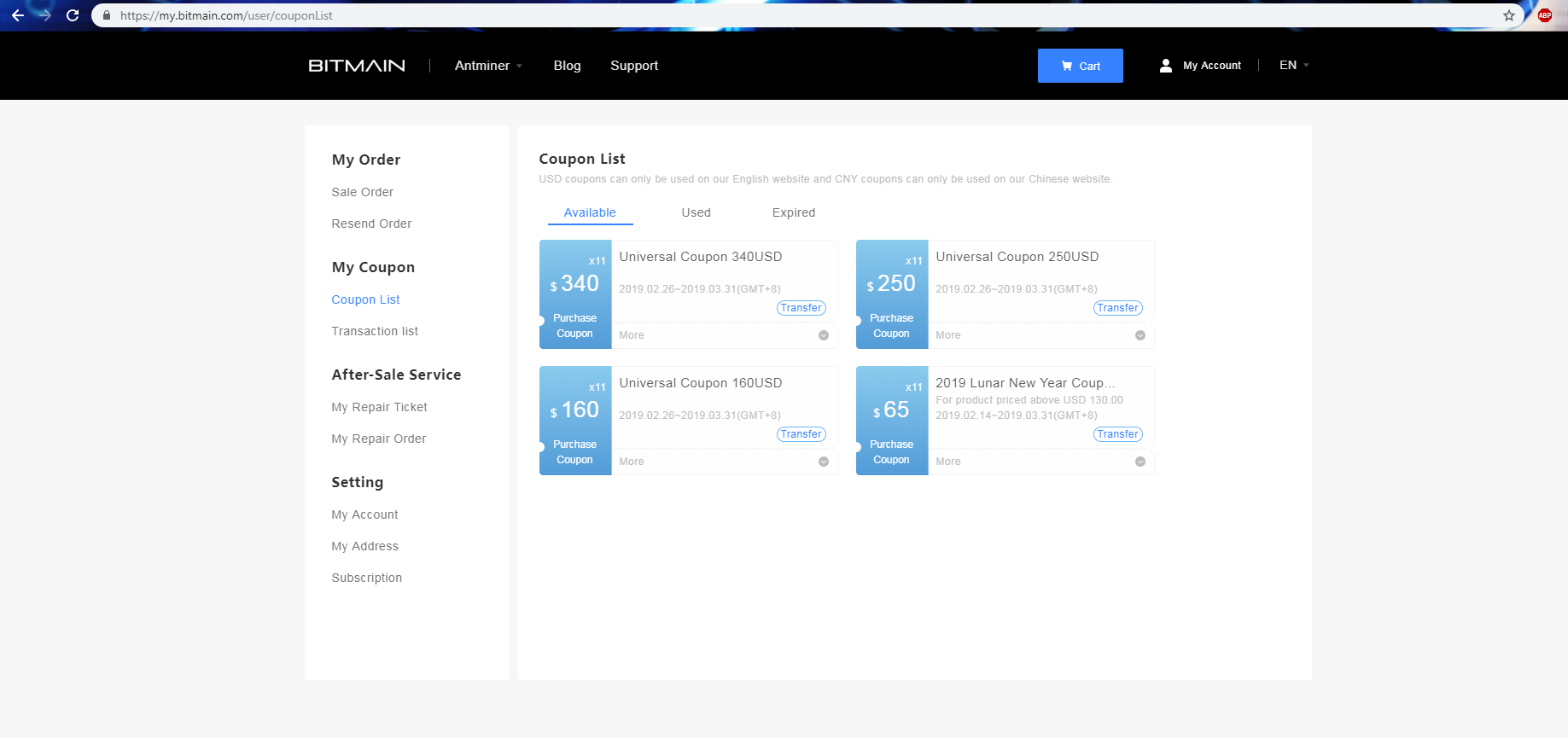Transfer the 2019 Lunar New Year coupon
The image size is (1568, 738).
1118,434
